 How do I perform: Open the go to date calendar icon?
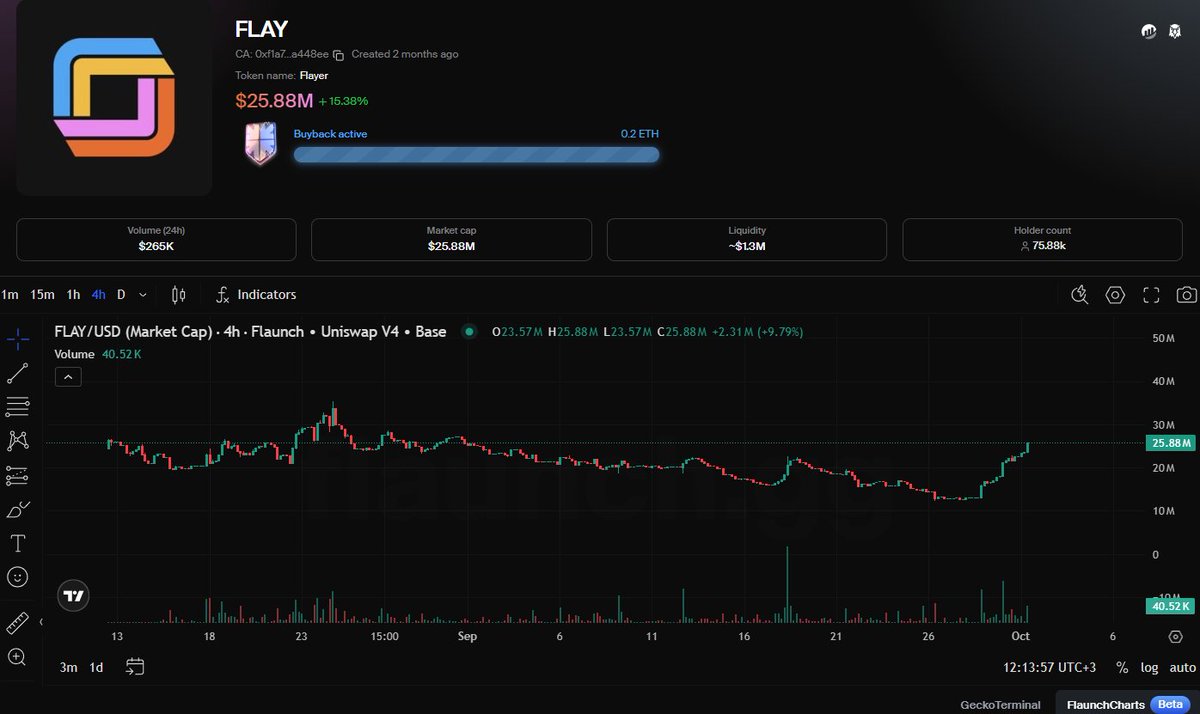(x=136, y=667)
